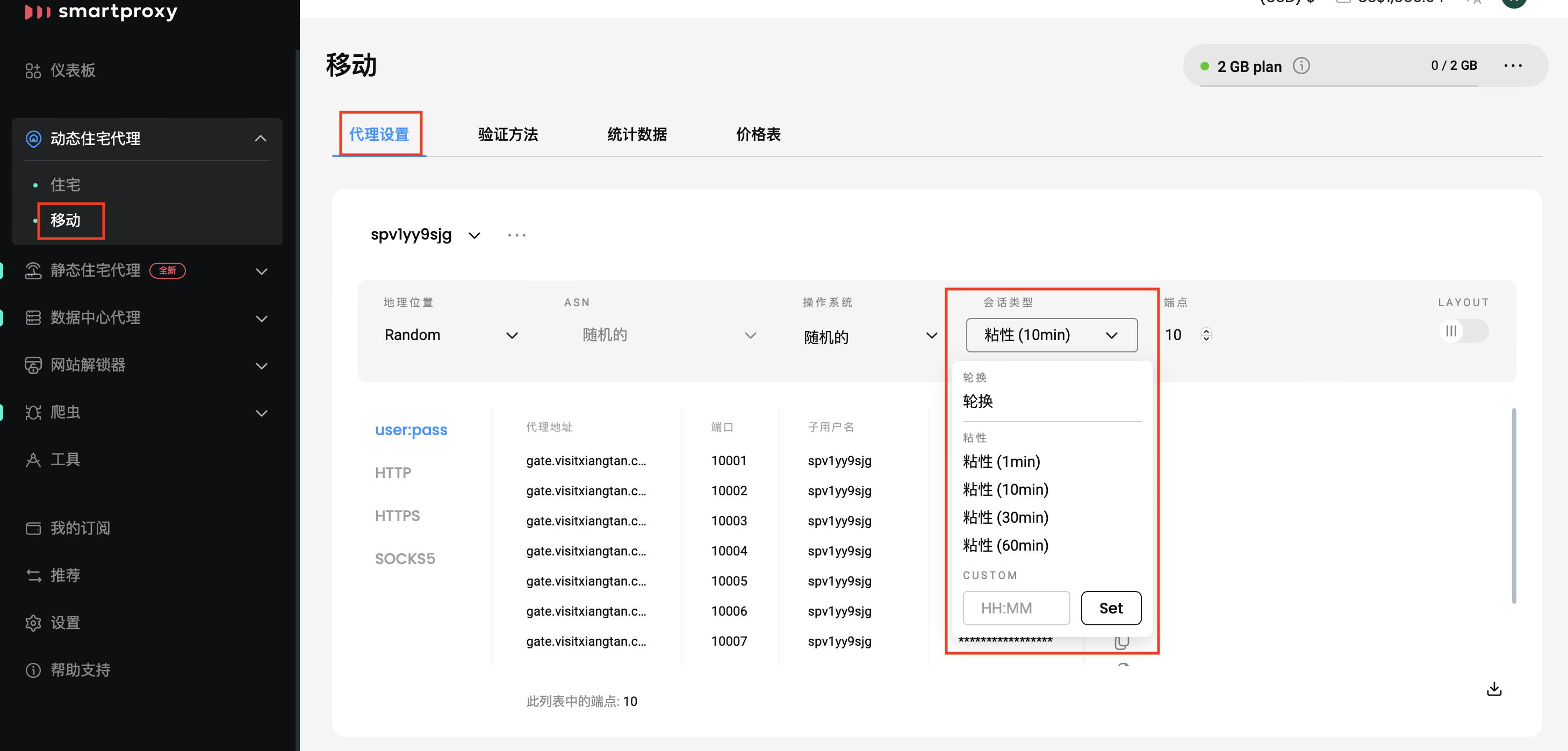Switch to the 价格表 tab
Screen dimensions: 1568x751
(x=758, y=134)
